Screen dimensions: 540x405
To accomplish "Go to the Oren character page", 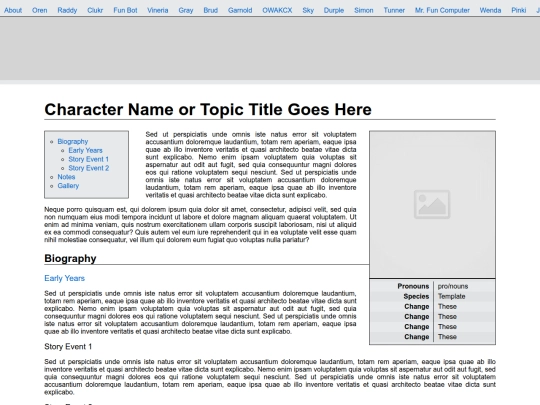I will [40, 10].
